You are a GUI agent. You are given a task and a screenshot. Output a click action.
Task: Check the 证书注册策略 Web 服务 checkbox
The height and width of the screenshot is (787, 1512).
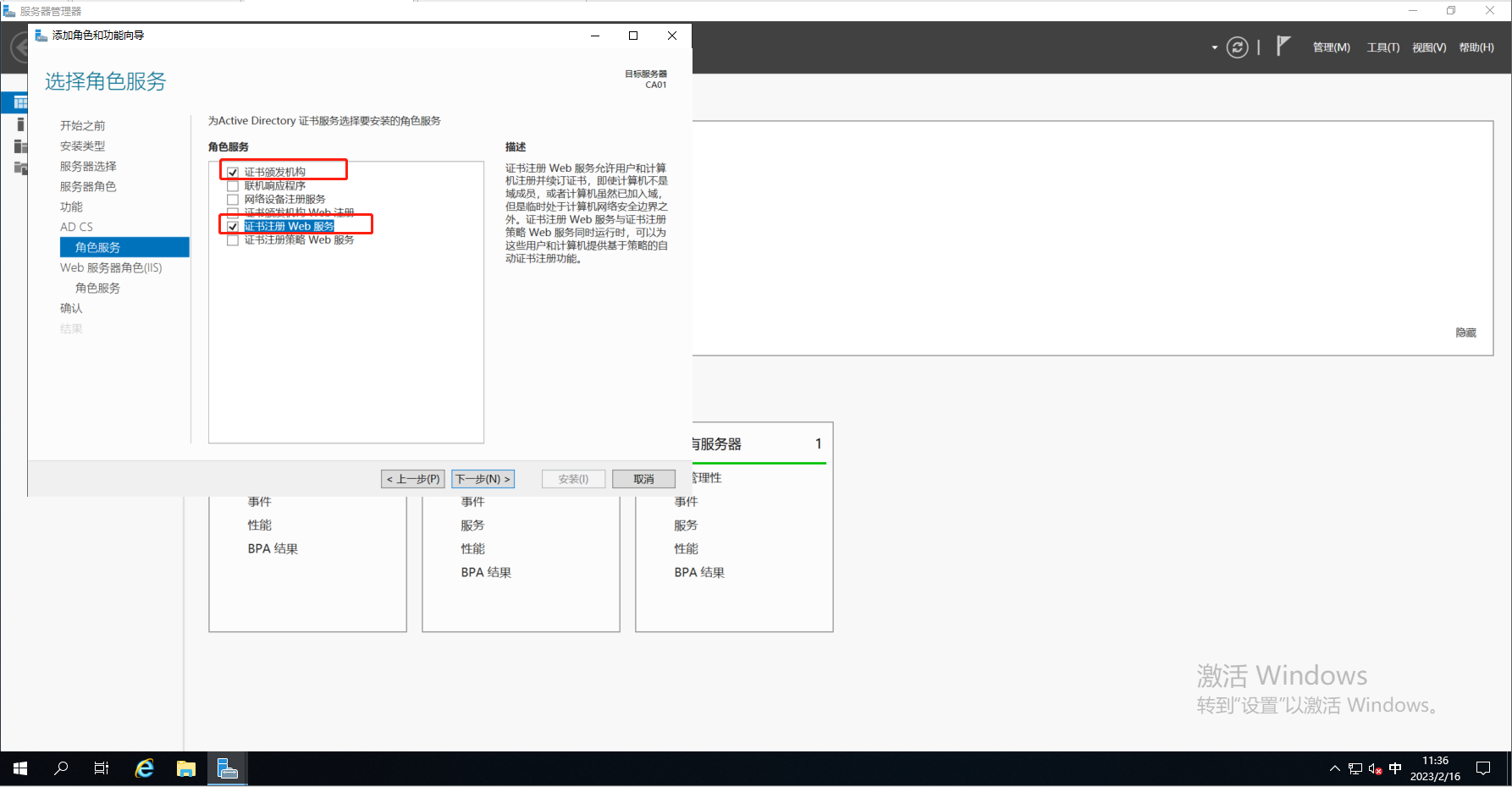point(233,240)
